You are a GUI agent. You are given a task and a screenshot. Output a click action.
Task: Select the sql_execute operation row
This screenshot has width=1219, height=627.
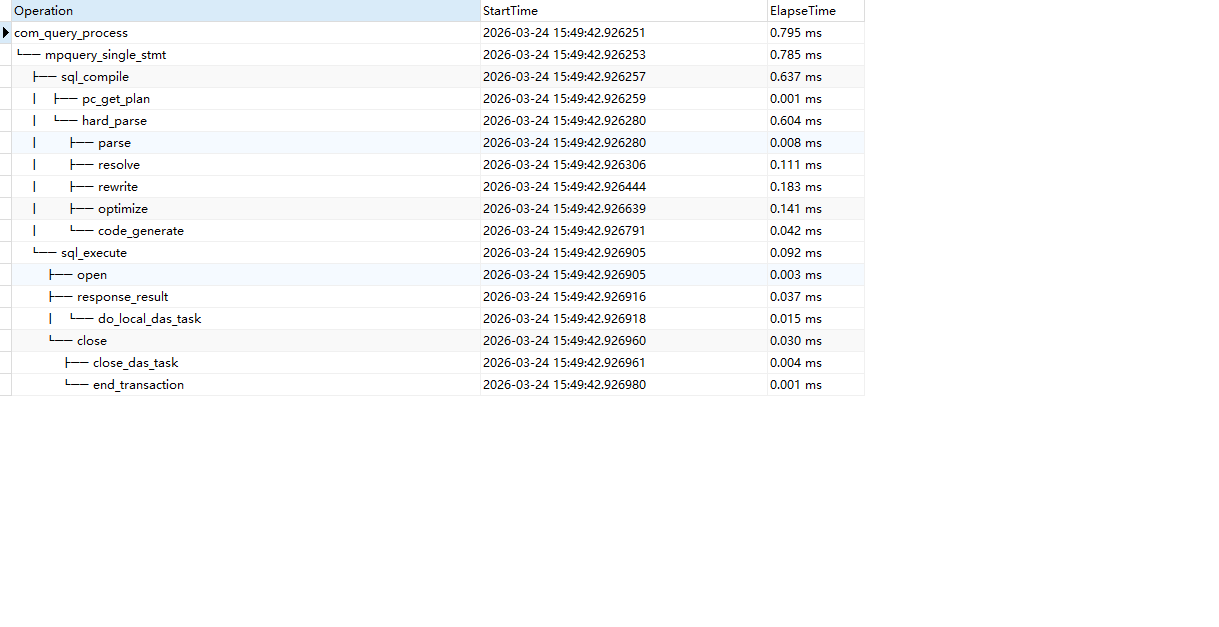[x=94, y=253]
